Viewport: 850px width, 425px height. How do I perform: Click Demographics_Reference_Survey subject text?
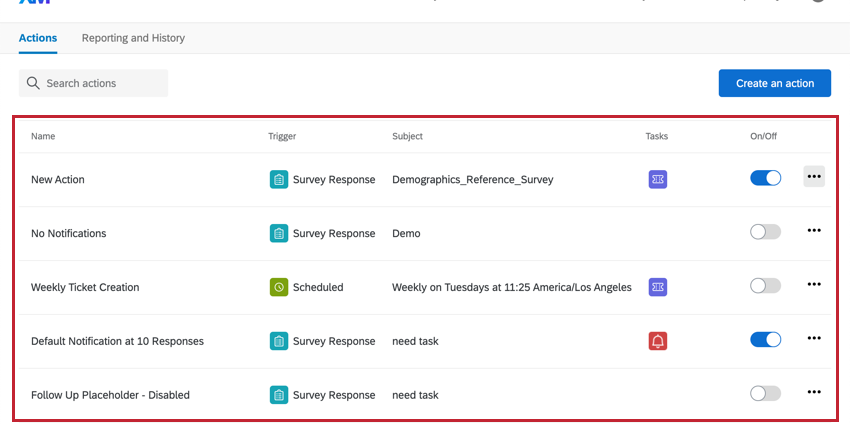473,179
